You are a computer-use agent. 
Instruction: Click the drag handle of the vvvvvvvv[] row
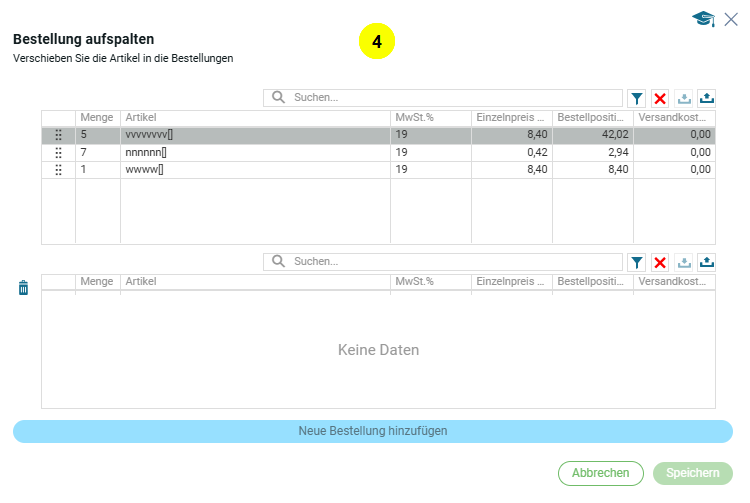[58, 134]
